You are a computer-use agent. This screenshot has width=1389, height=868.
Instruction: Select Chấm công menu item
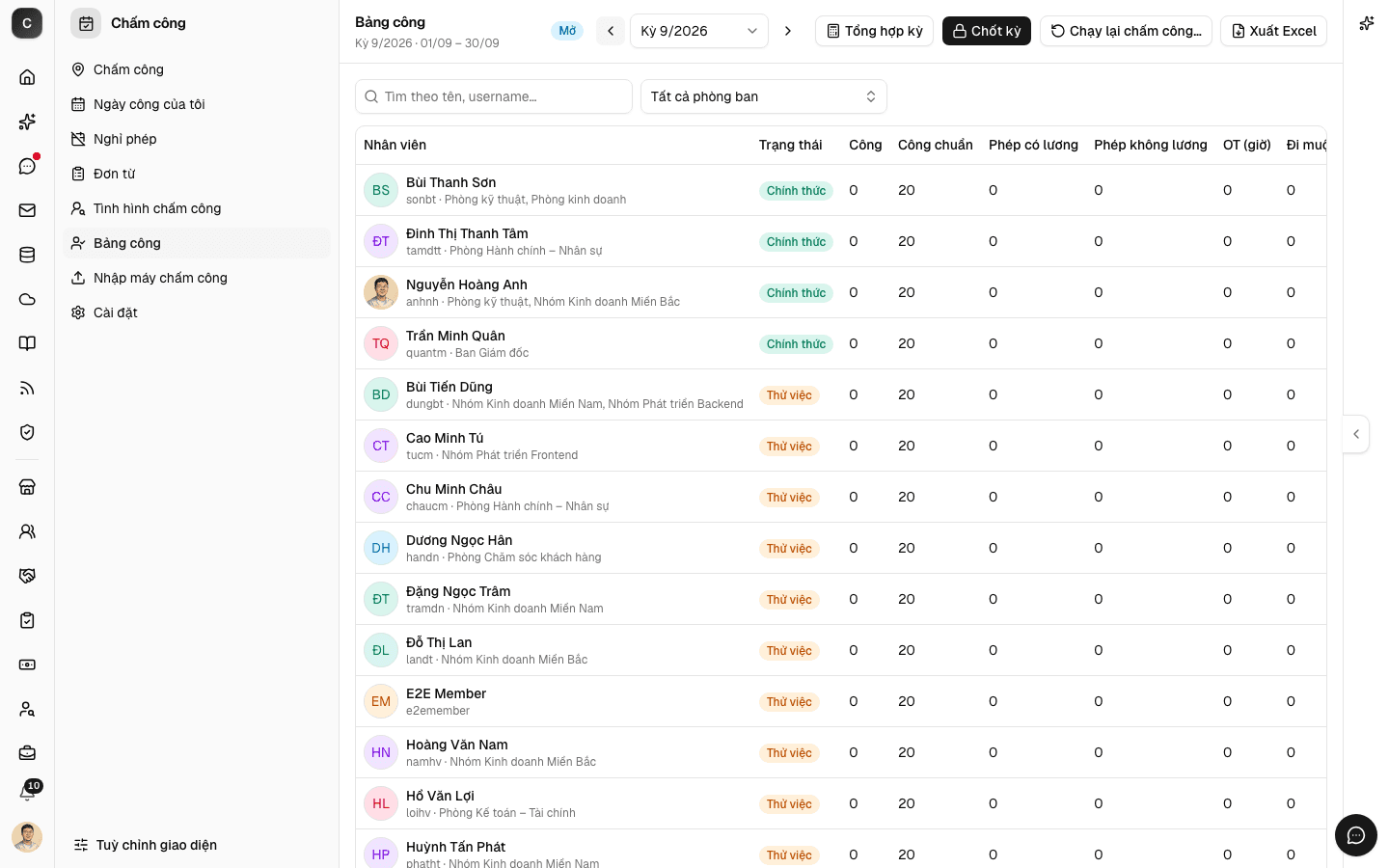coord(197,69)
